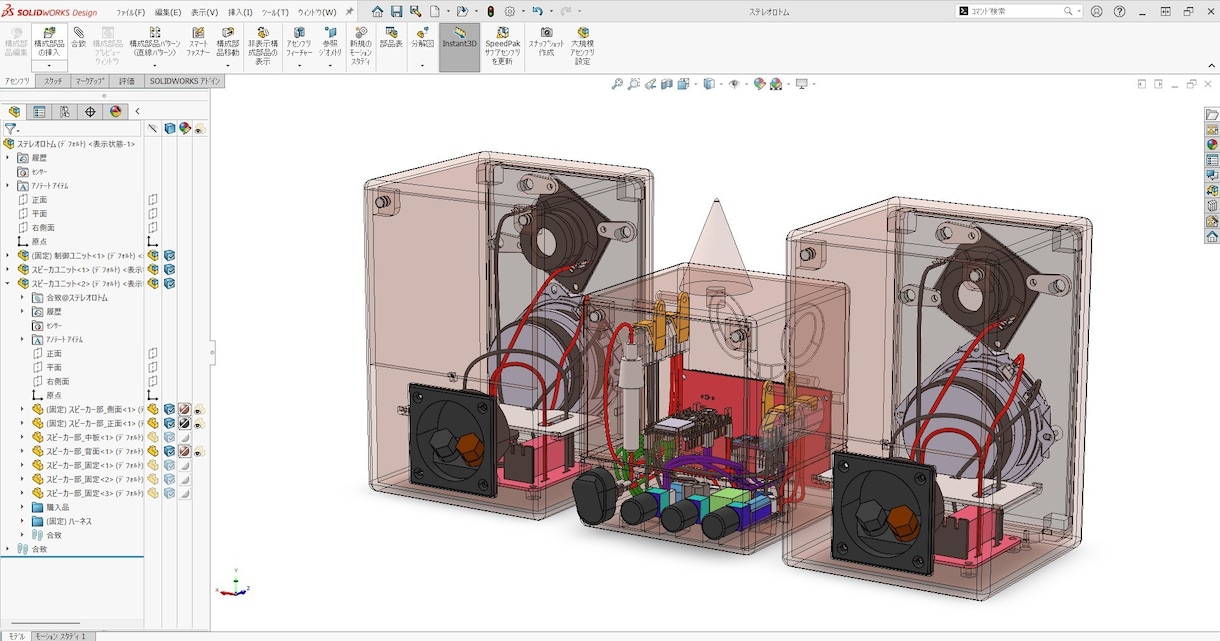Toggle visibility eye for スピーカー部_側面<1>
Viewport: 1220px width, 641px height.
click(199, 409)
